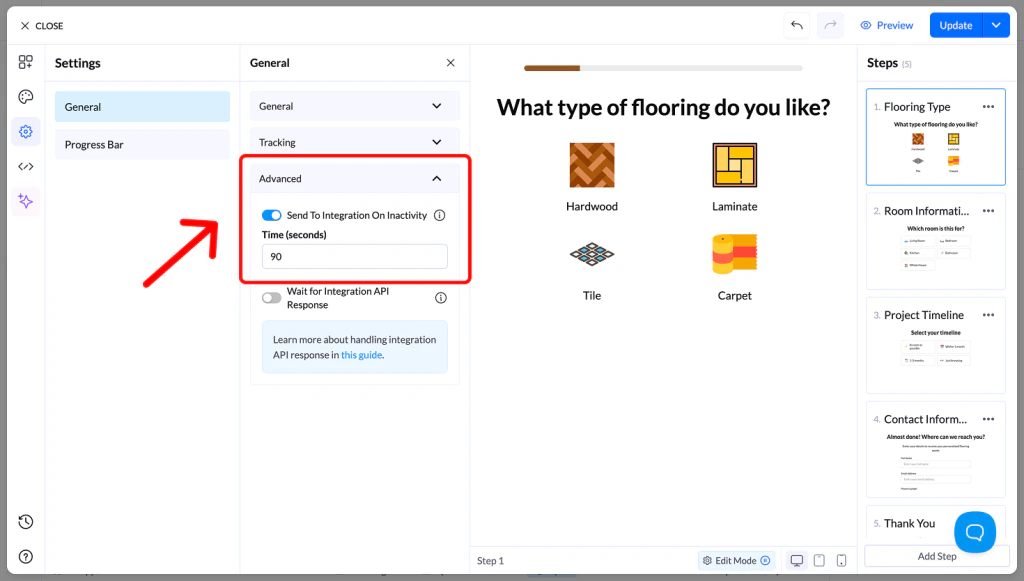
Task: Open the add elements sidebar icon
Action: coord(25,62)
